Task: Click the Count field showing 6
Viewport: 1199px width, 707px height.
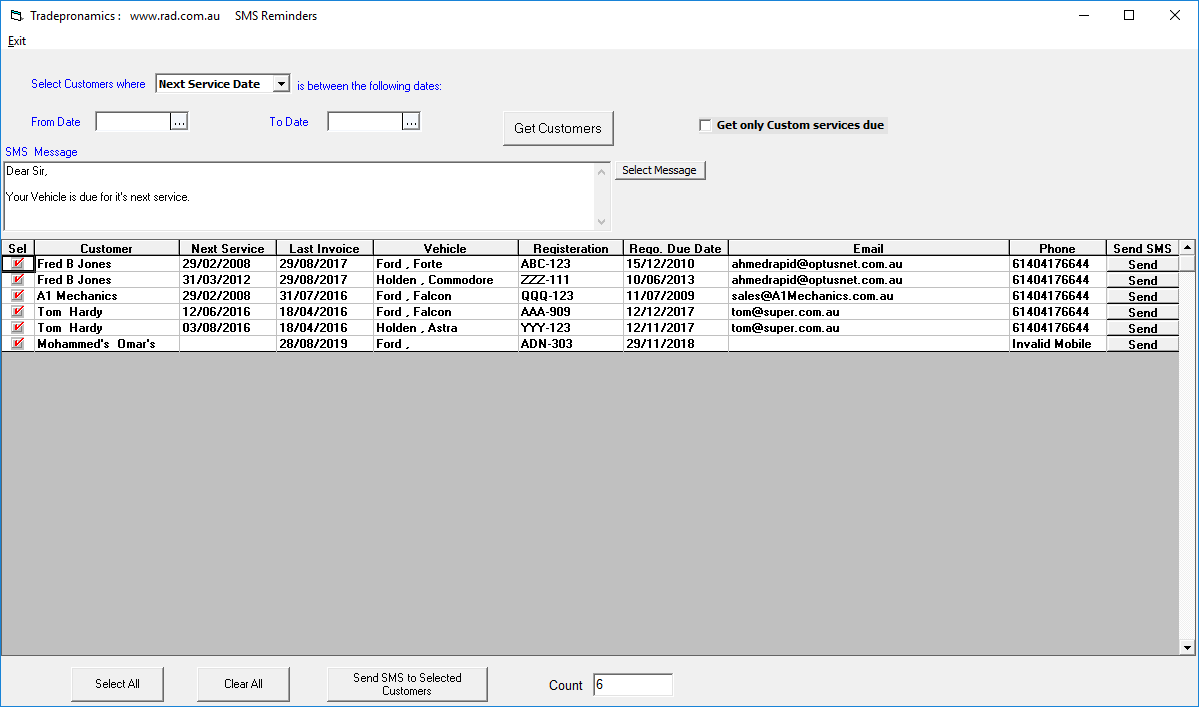Action: [x=632, y=685]
